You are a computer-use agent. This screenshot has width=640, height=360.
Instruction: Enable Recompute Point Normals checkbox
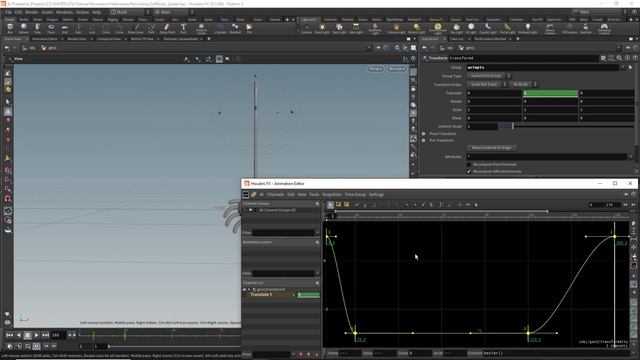[469, 164]
